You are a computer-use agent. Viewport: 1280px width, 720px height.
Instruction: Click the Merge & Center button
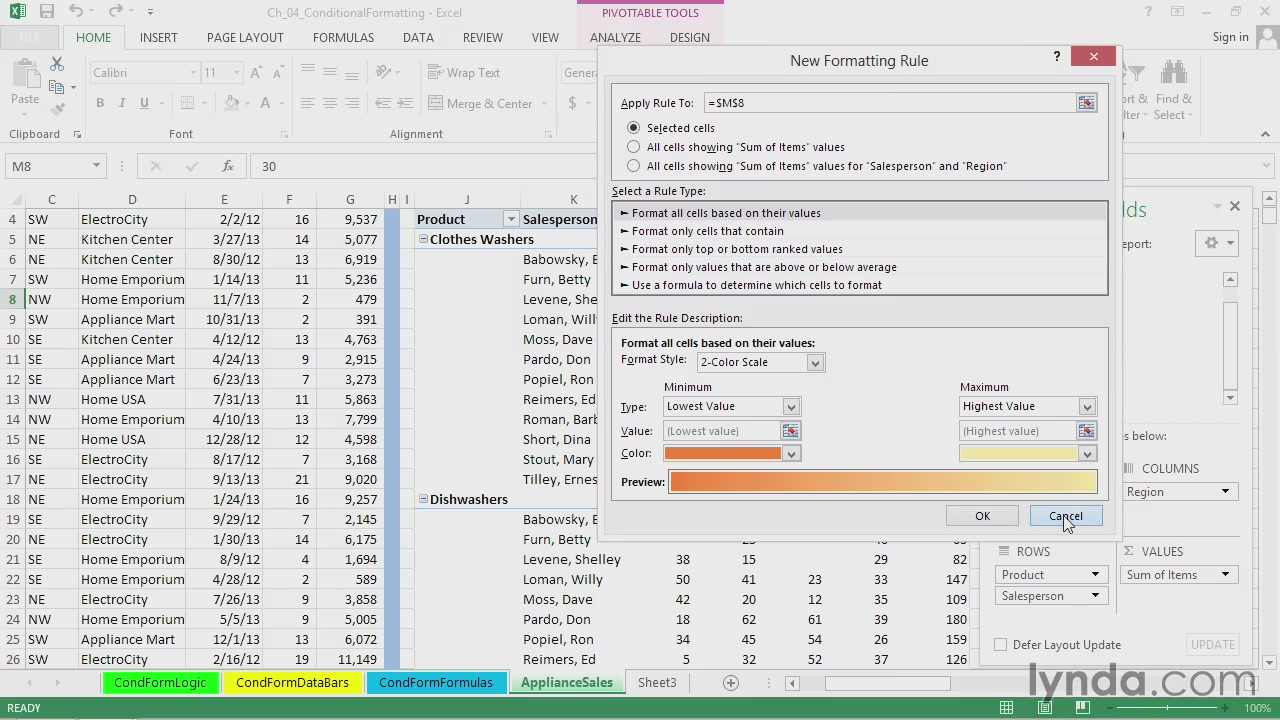point(480,103)
